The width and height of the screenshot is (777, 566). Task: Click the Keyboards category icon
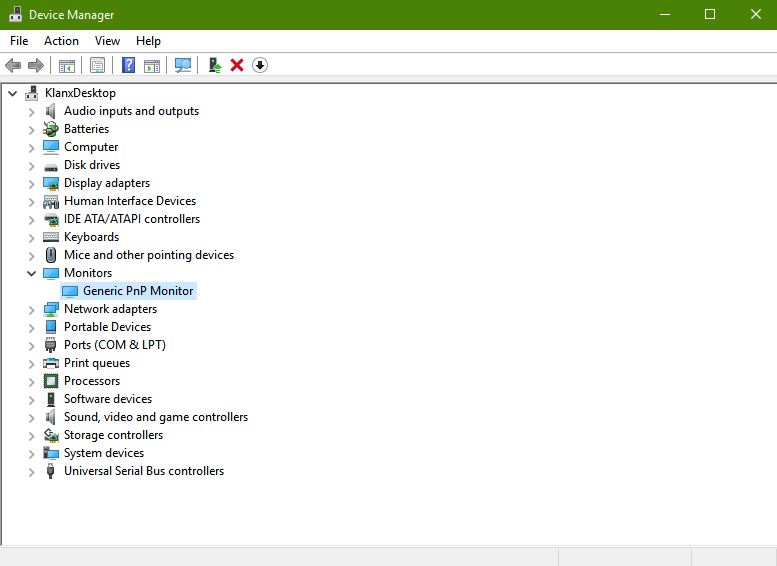[x=51, y=237]
